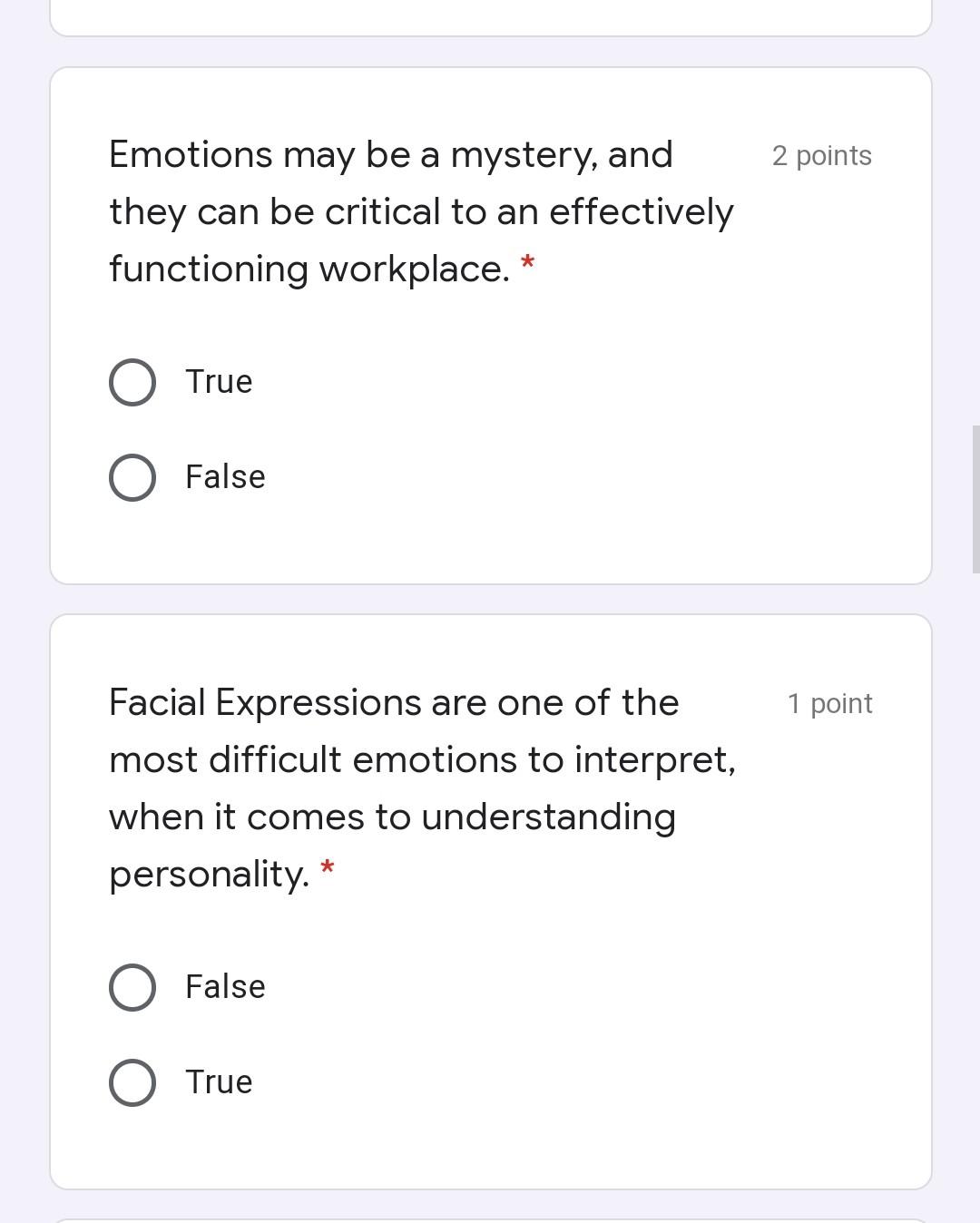Select False for the emotions mystery question
The width and height of the screenshot is (980, 1223).
point(132,475)
